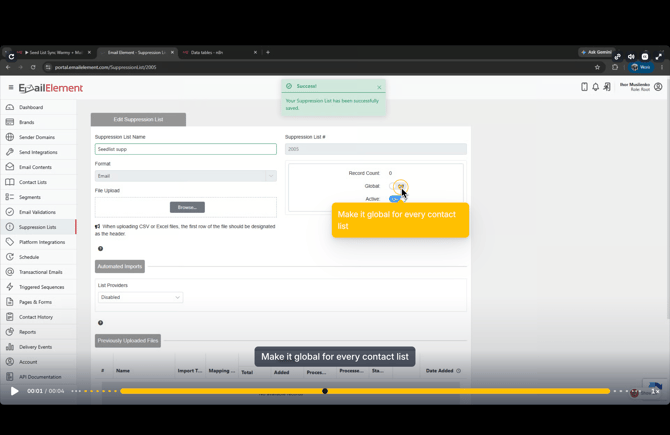The width and height of the screenshot is (670, 435).
Task: Play the video
Action: pos(14,391)
